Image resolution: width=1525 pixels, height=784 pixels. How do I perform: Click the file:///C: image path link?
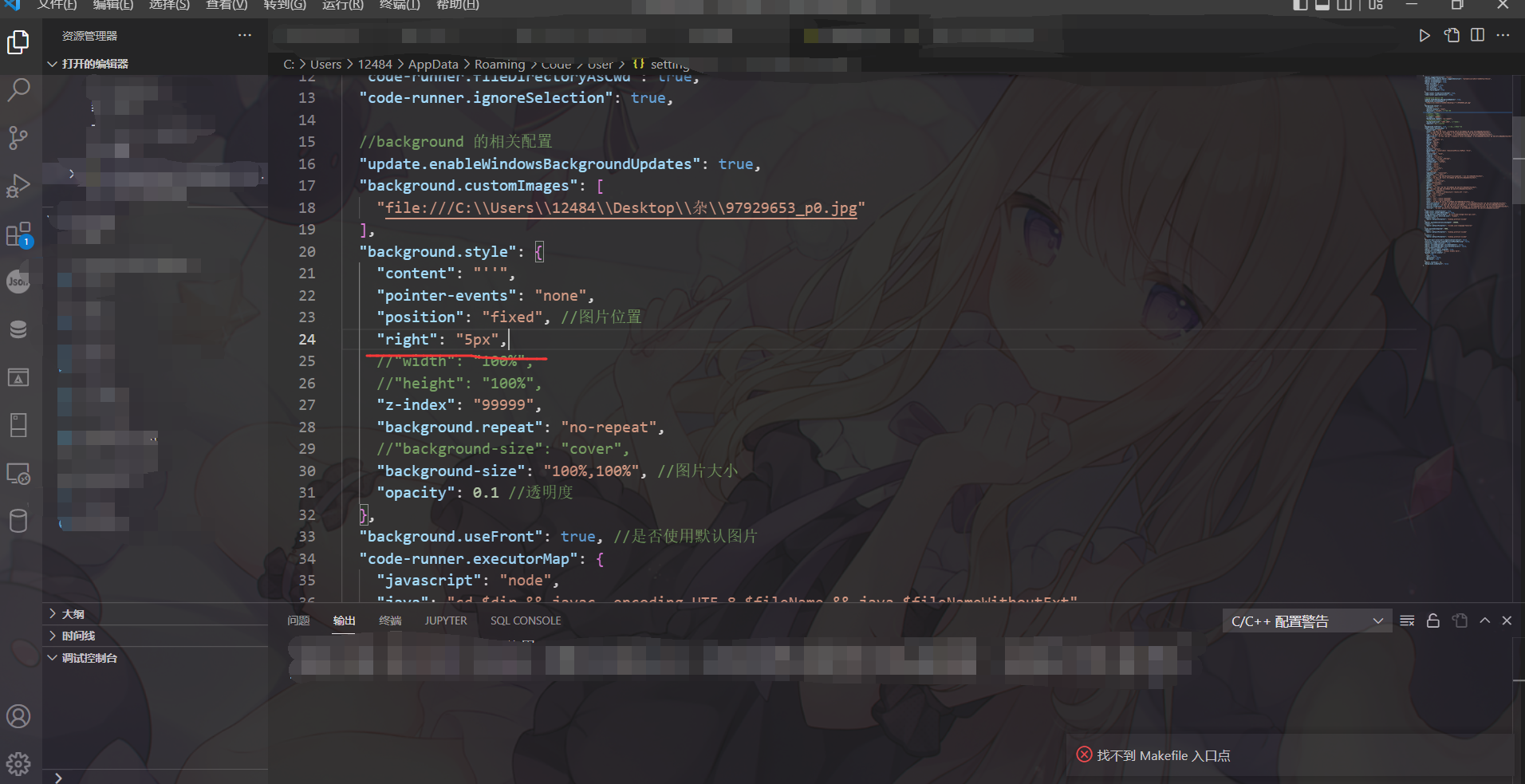(621, 208)
